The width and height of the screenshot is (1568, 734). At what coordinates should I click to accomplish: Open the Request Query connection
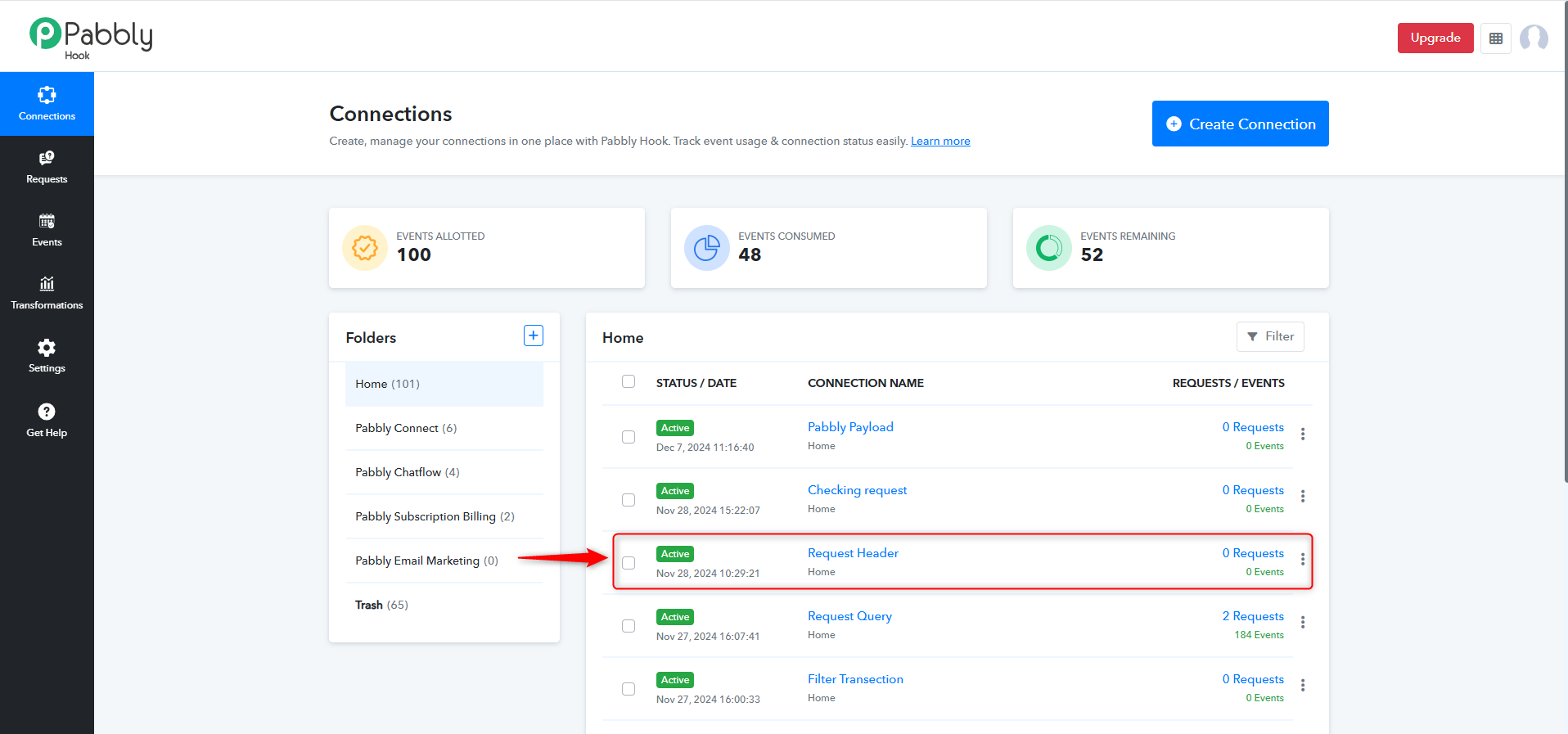pyautogui.click(x=849, y=616)
